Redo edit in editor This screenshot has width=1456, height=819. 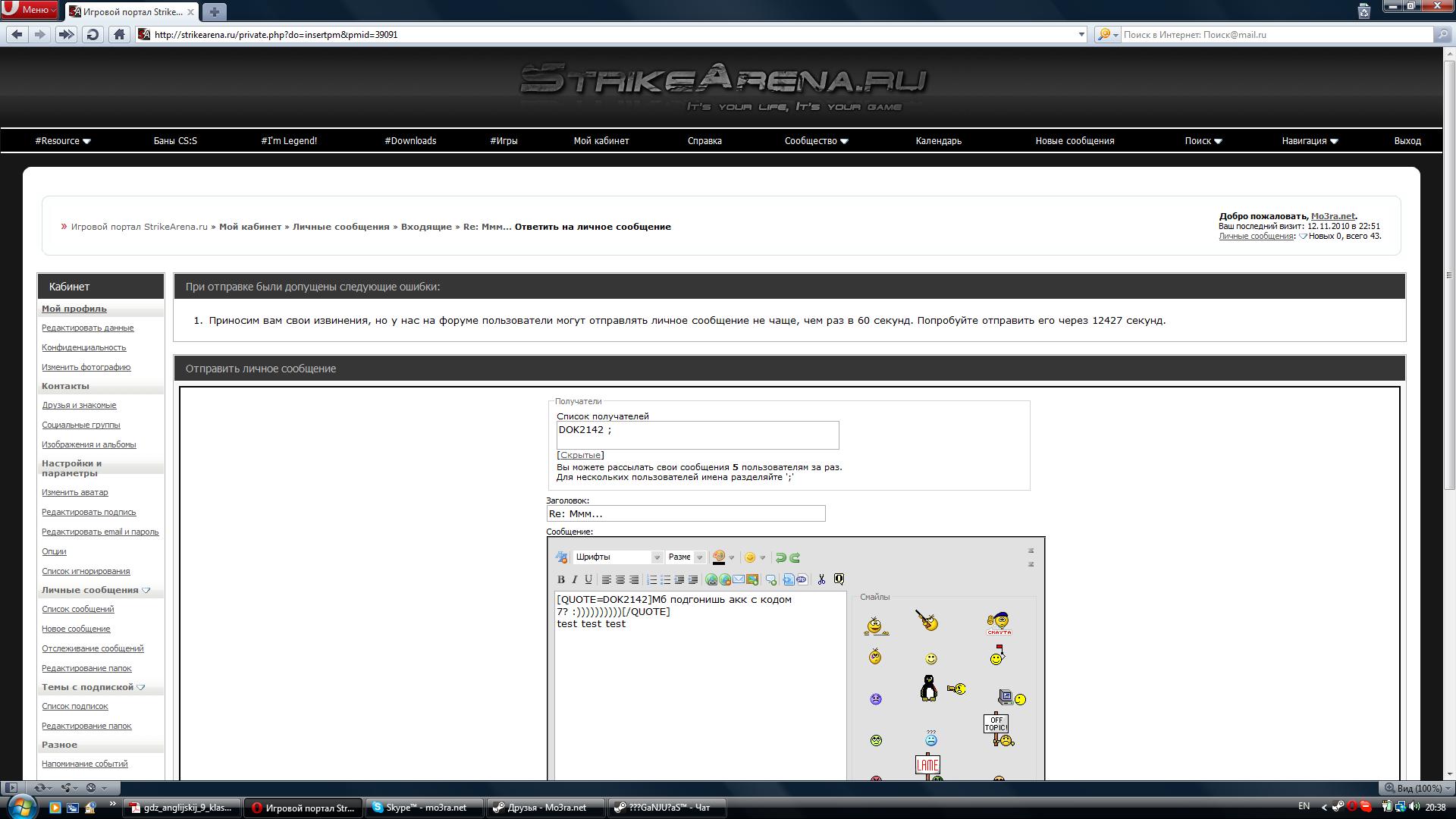(795, 557)
